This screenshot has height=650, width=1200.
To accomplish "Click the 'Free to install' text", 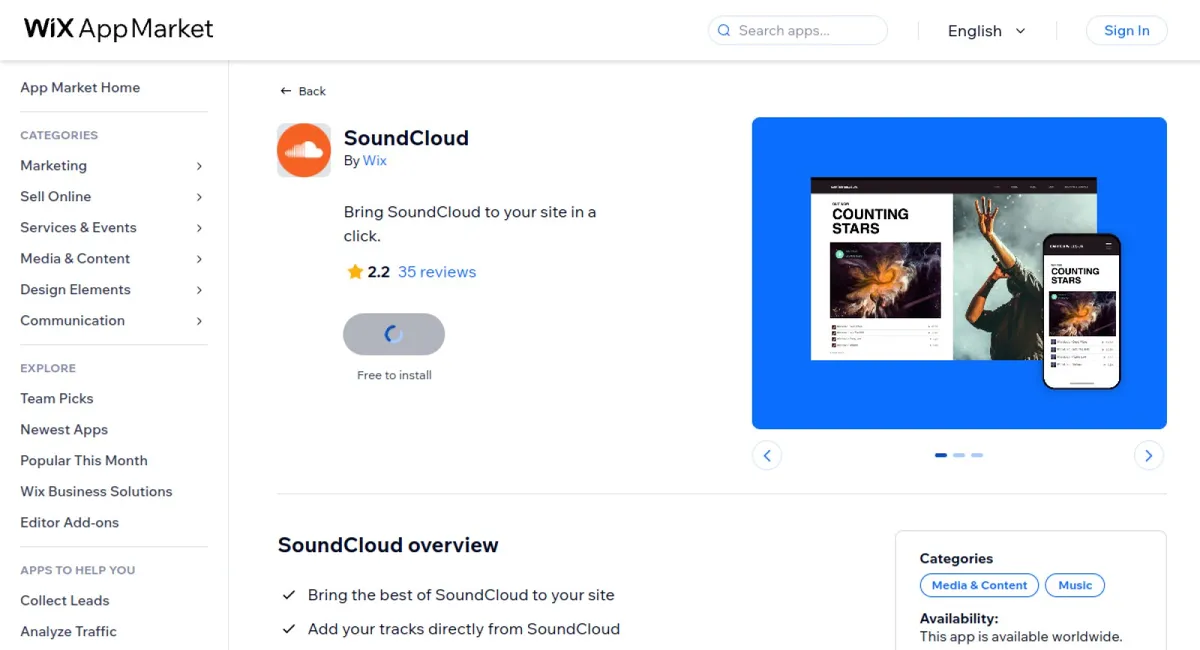I will pyautogui.click(x=394, y=376).
